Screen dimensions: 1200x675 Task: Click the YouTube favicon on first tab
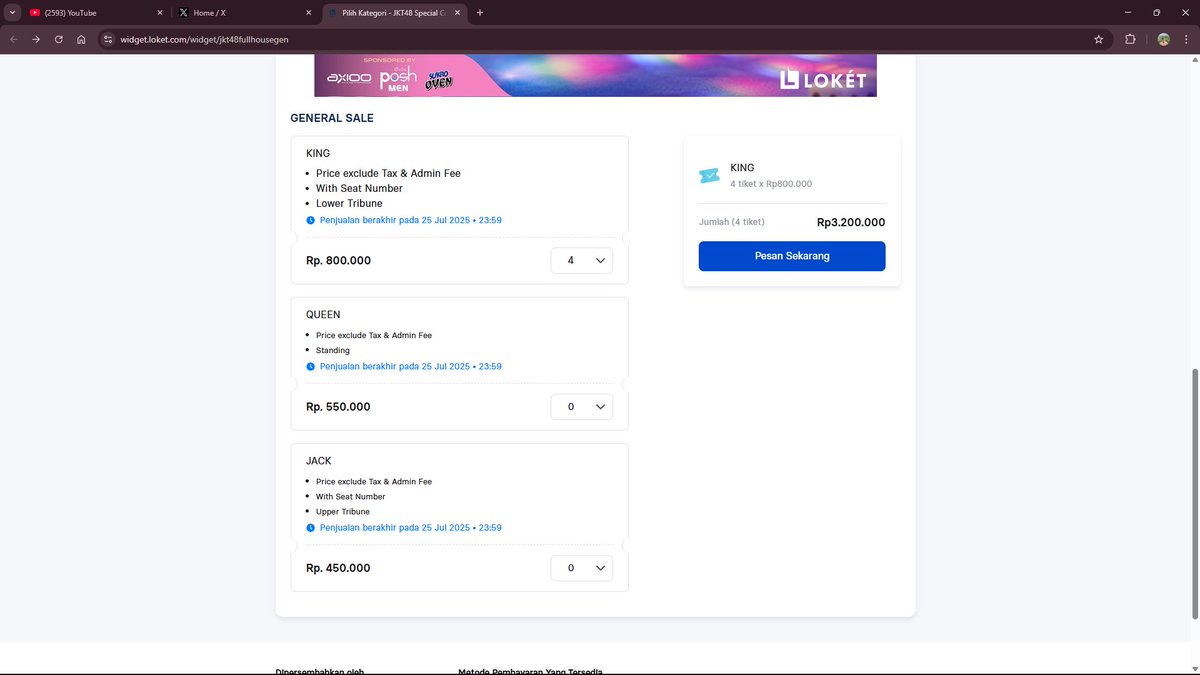(x=35, y=13)
